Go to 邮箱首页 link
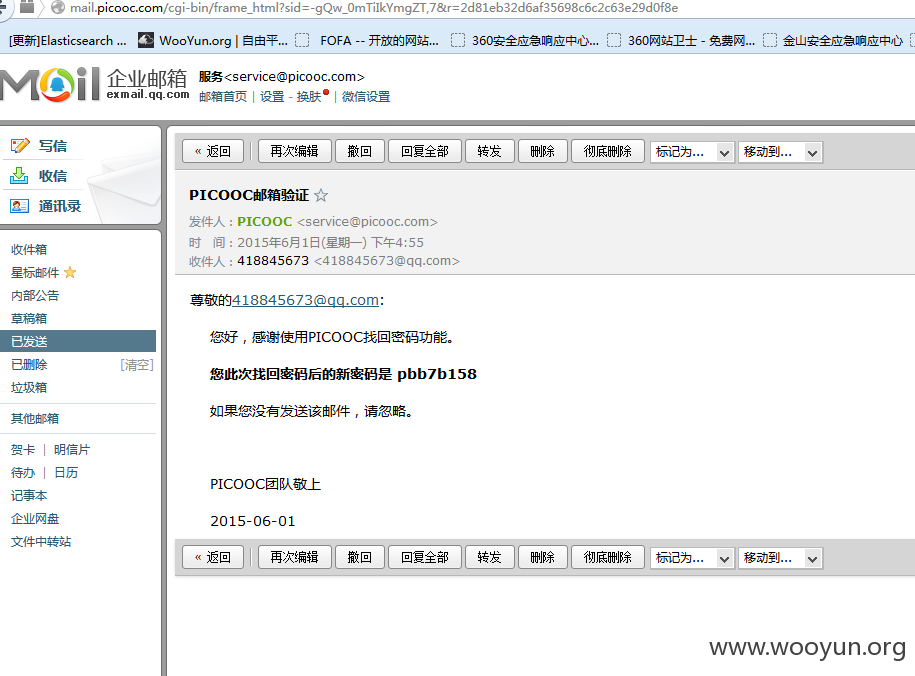This screenshot has height=676, width=915. [x=223, y=96]
